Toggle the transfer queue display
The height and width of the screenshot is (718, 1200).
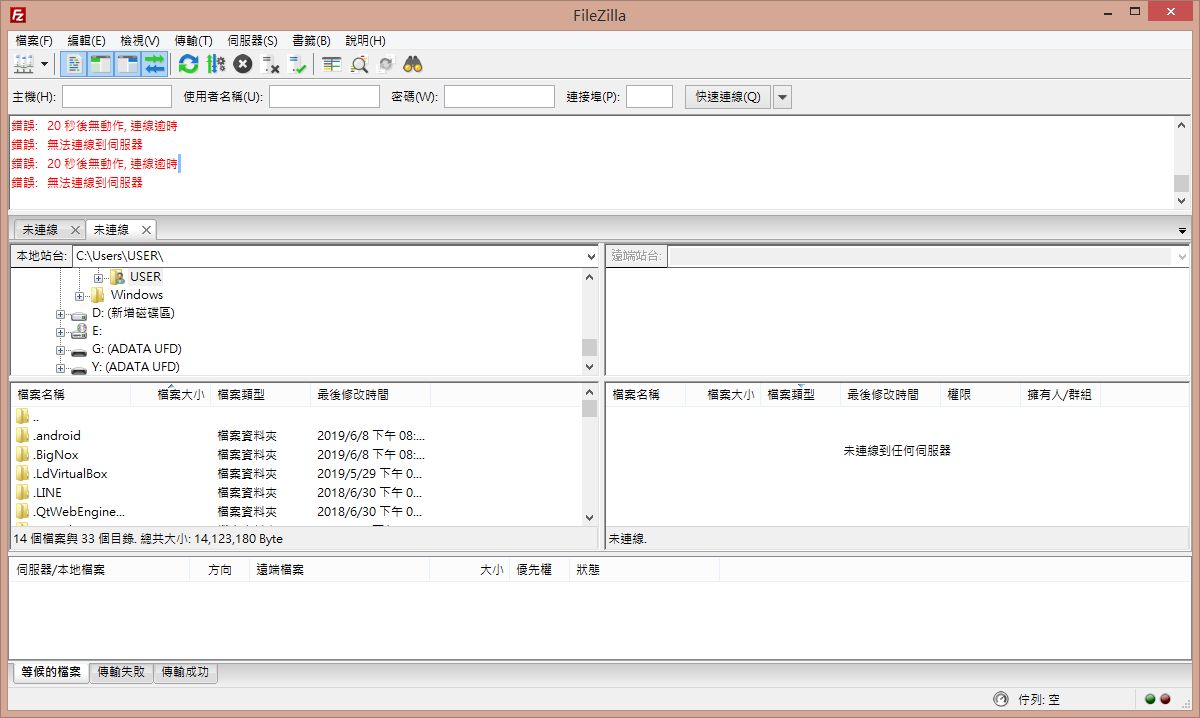(x=154, y=64)
